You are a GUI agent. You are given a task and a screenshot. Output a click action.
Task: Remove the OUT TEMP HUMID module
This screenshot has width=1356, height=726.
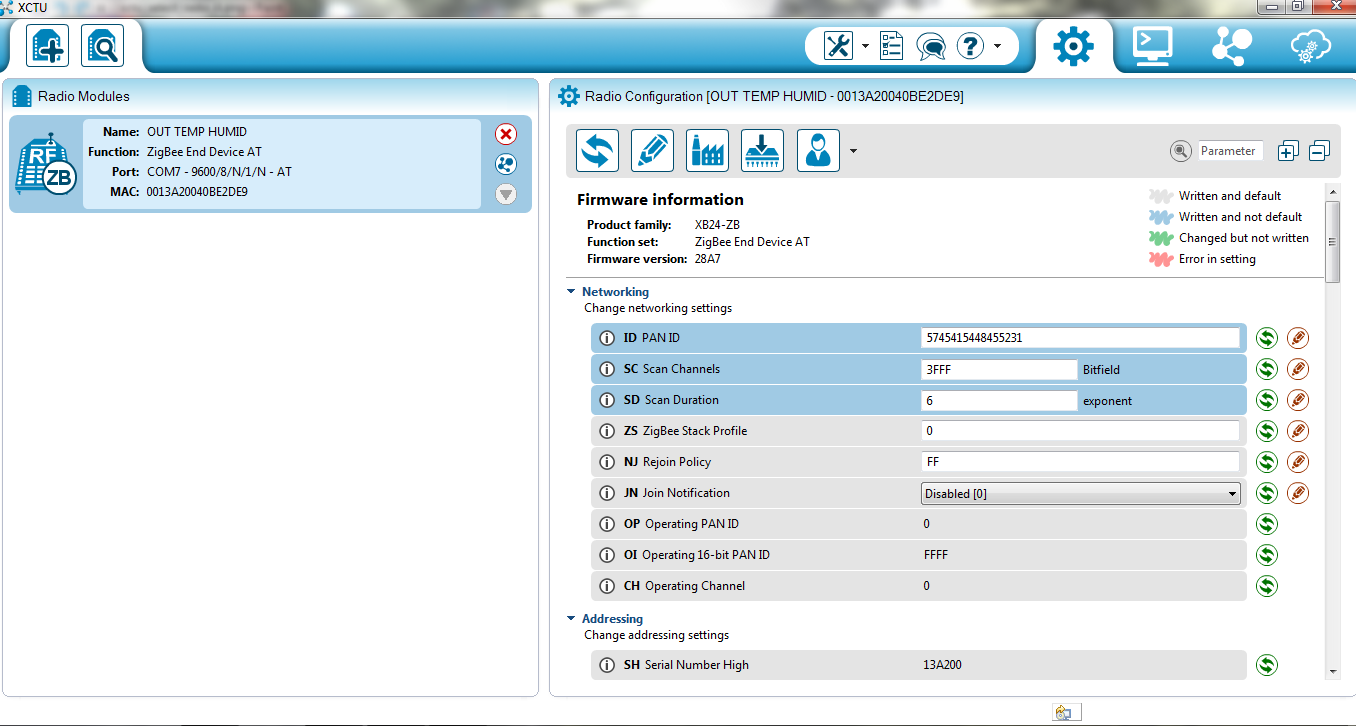coord(506,134)
